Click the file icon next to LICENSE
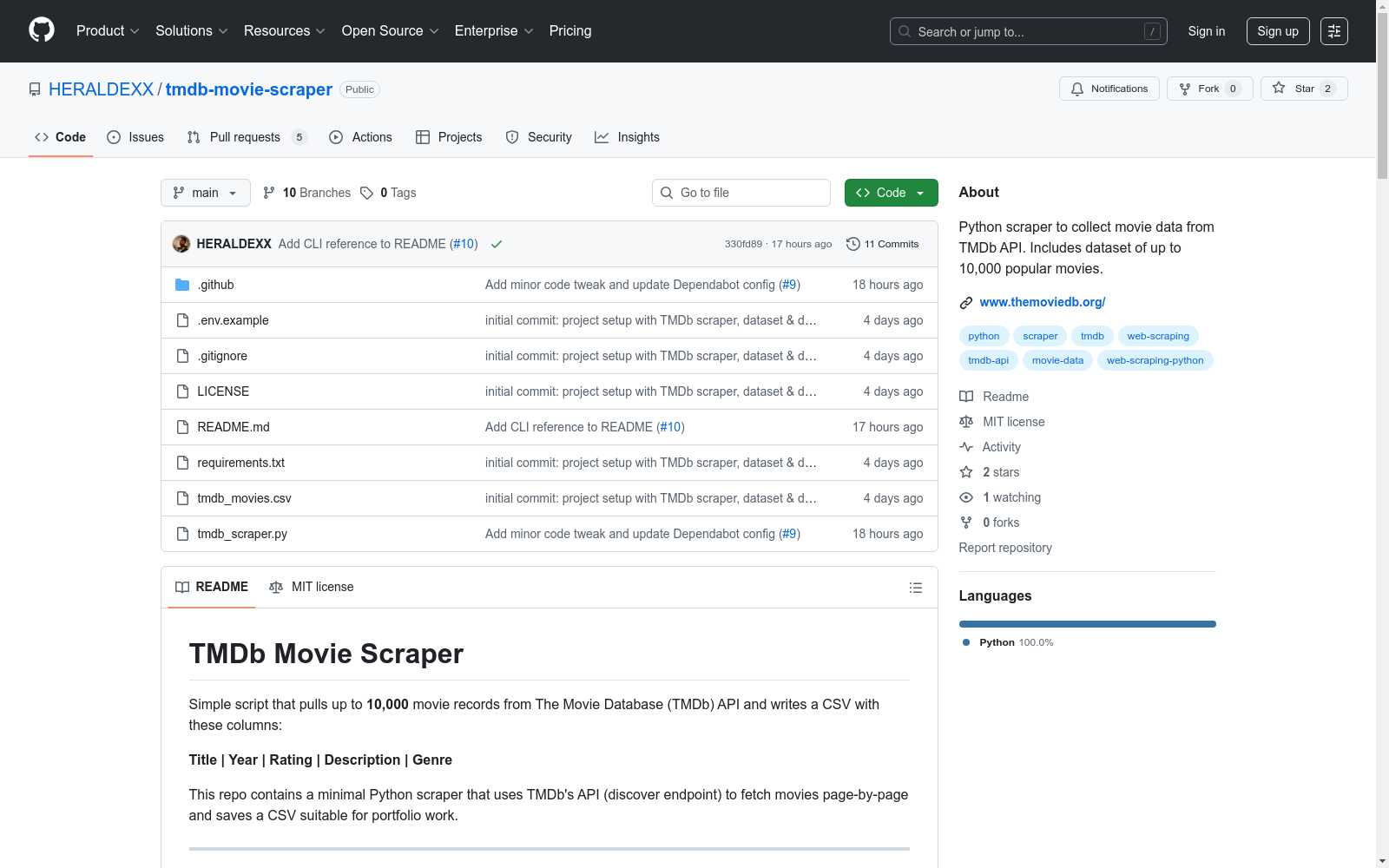Image resolution: width=1389 pixels, height=868 pixels. coord(182,391)
